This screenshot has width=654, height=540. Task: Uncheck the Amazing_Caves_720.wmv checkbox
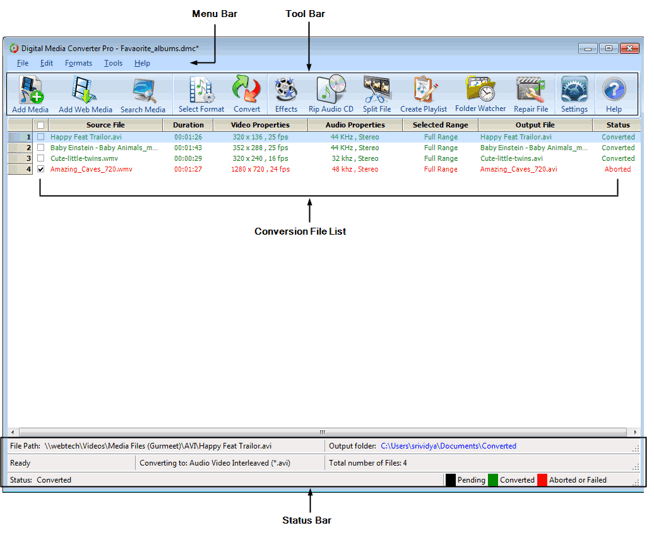pyautogui.click(x=41, y=170)
